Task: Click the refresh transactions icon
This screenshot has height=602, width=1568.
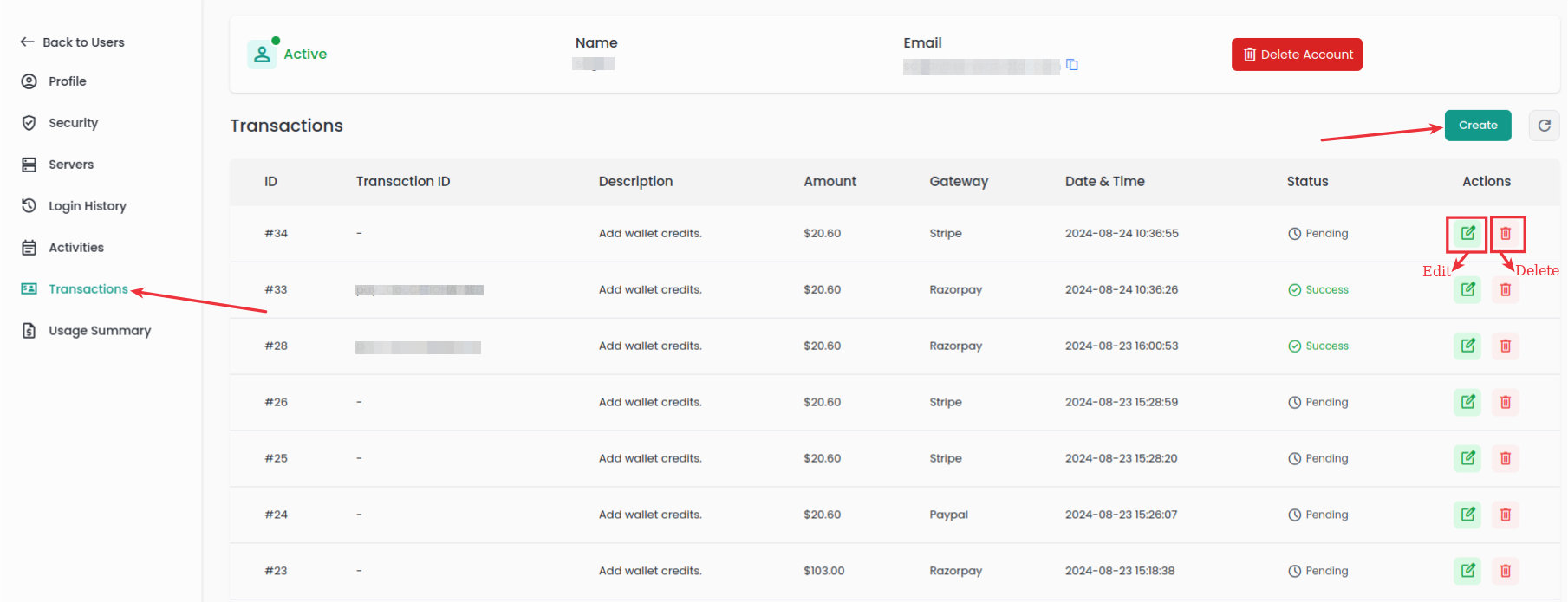Action: tap(1544, 126)
